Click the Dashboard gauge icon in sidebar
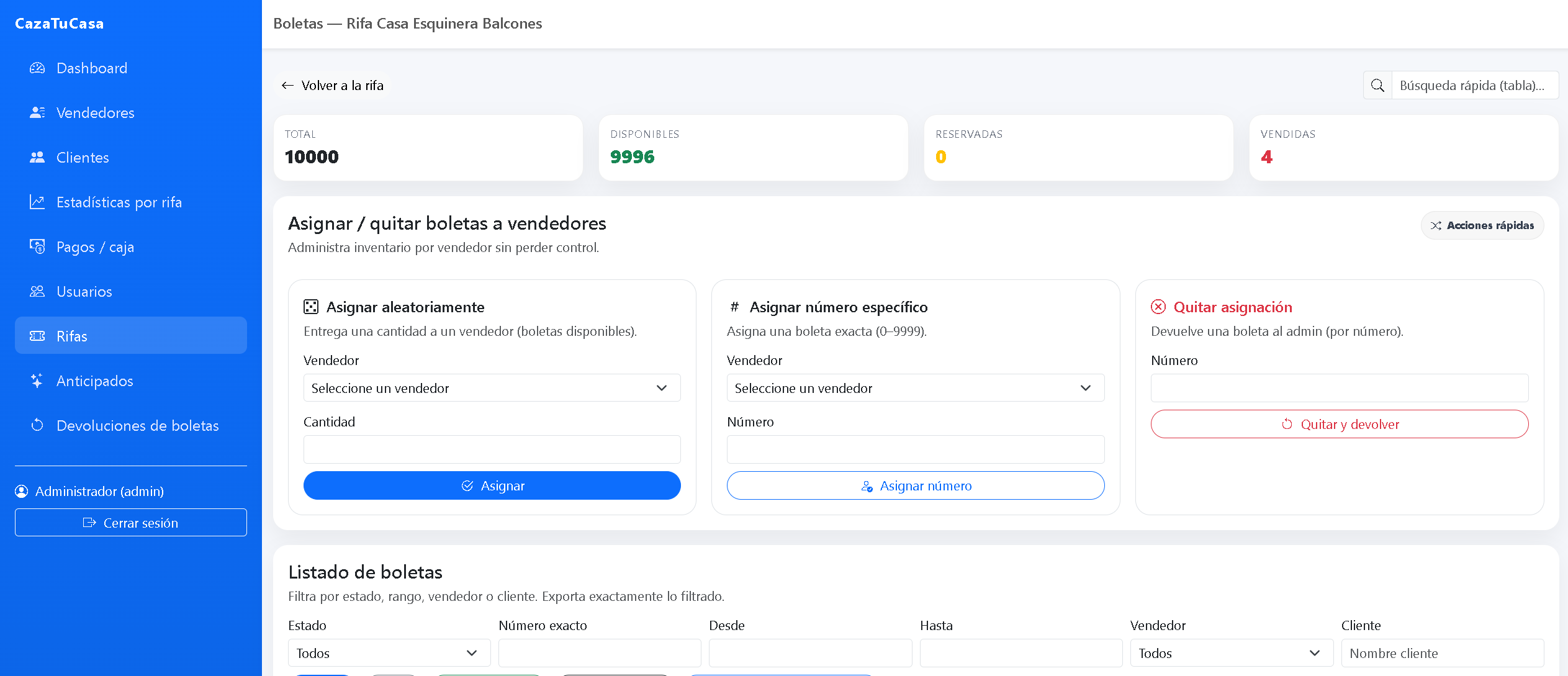Viewport: 1568px width, 676px height. (37, 68)
